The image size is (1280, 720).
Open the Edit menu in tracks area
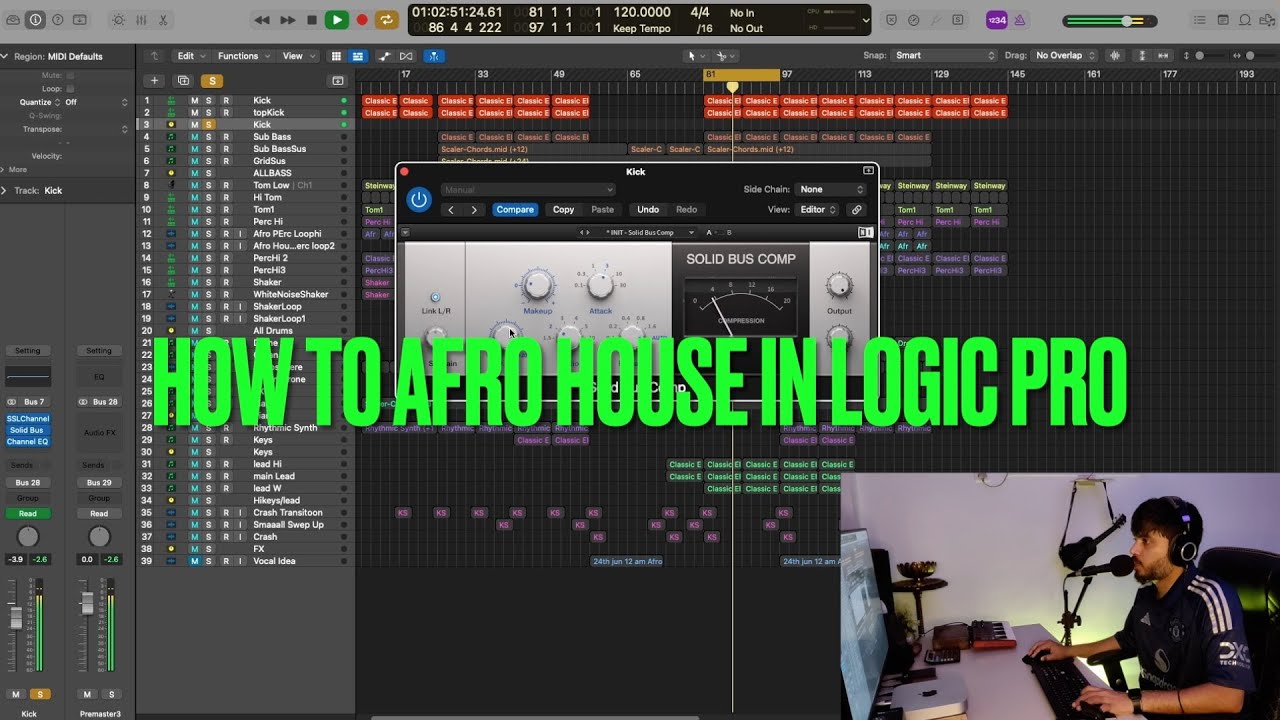tap(190, 56)
